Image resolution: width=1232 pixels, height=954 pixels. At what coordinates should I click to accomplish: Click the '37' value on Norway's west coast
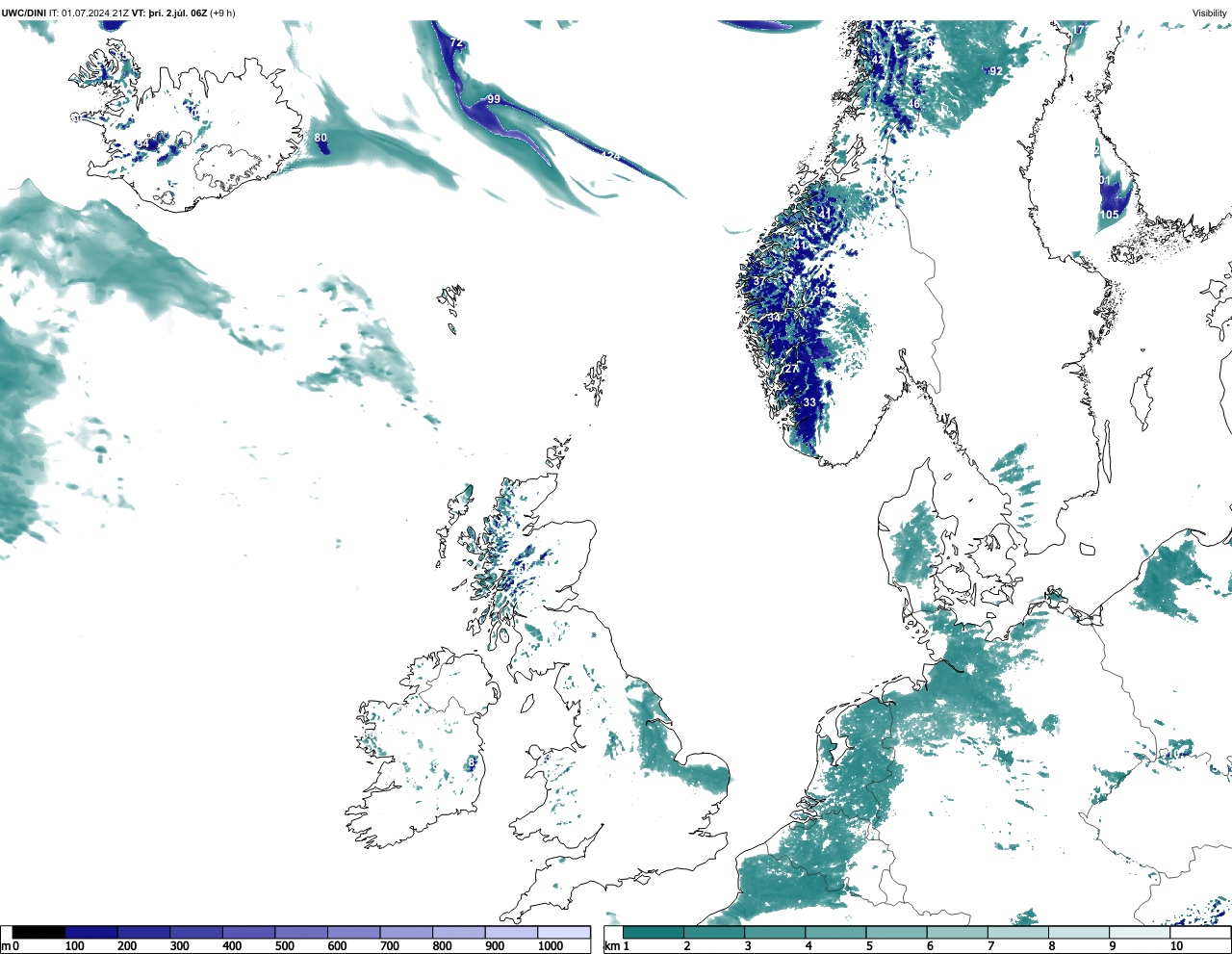click(759, 281)
